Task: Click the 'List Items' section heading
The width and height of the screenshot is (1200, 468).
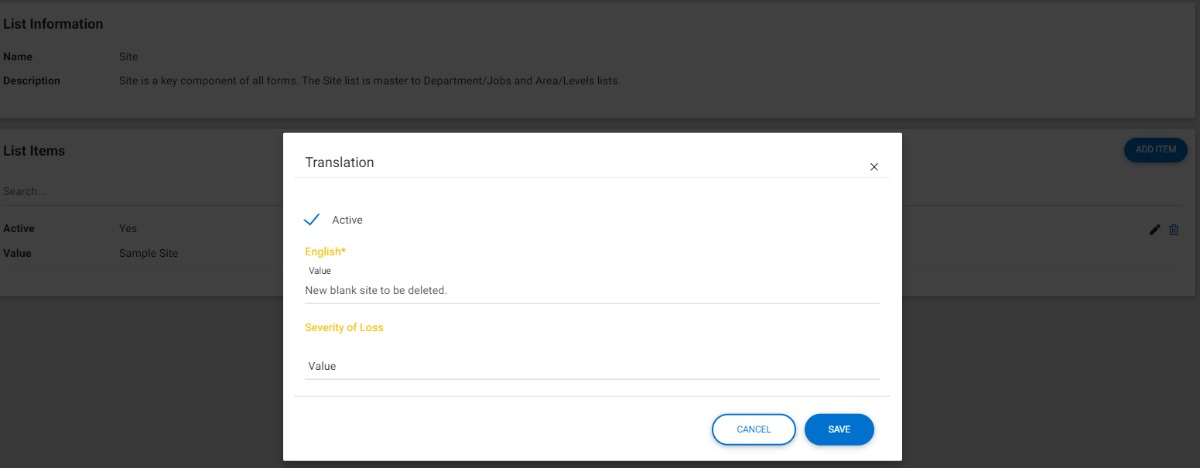Action: (x=34, y=151)
